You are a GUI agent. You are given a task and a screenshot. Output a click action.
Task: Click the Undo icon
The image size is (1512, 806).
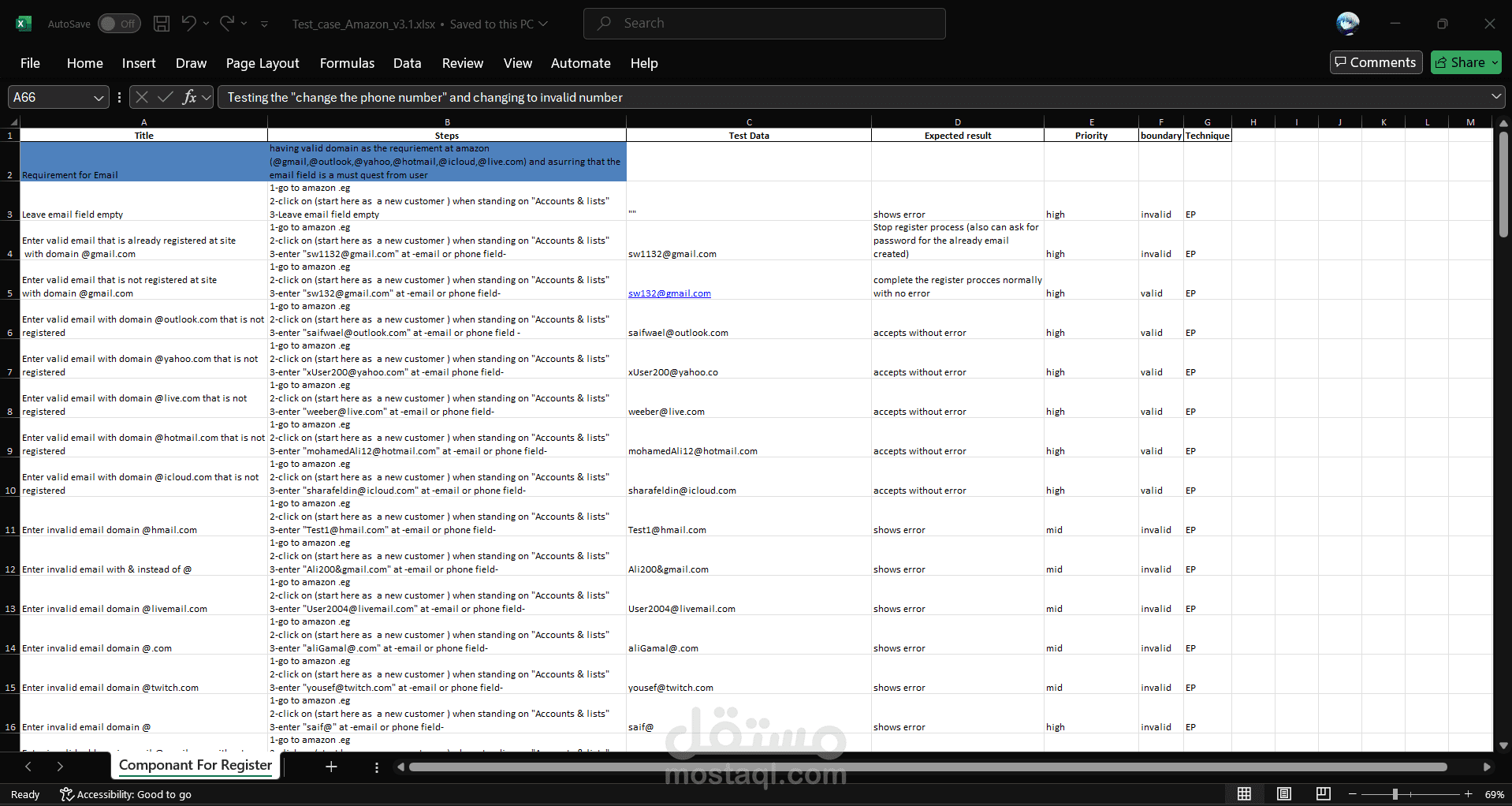point(188,24)
